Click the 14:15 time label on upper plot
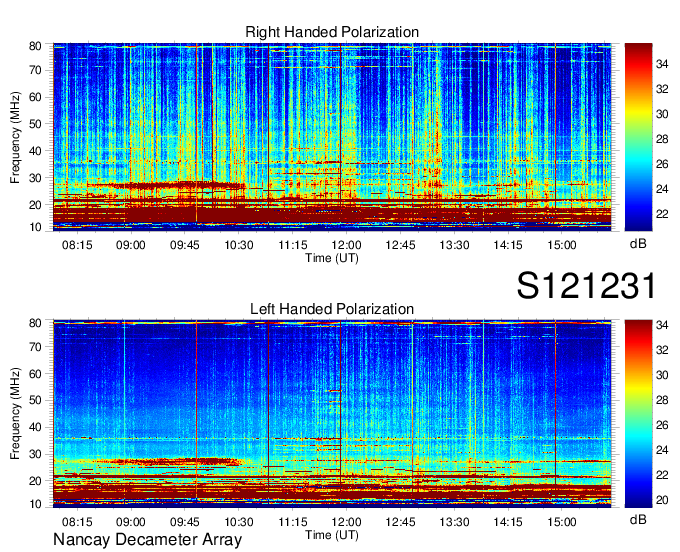The image size is (680, 552). pyautogui.click(x=508, y=245)
